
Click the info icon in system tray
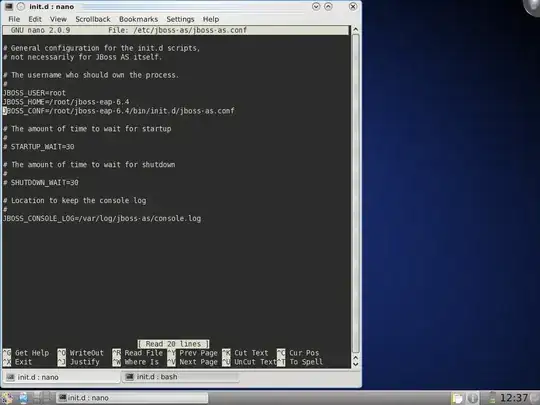[473, 398]
